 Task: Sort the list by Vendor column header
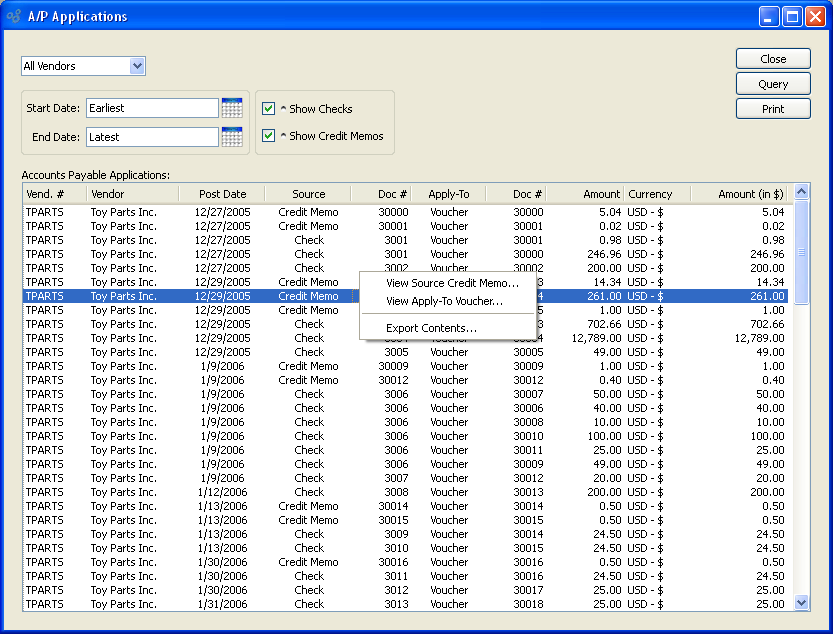point(132,194)
